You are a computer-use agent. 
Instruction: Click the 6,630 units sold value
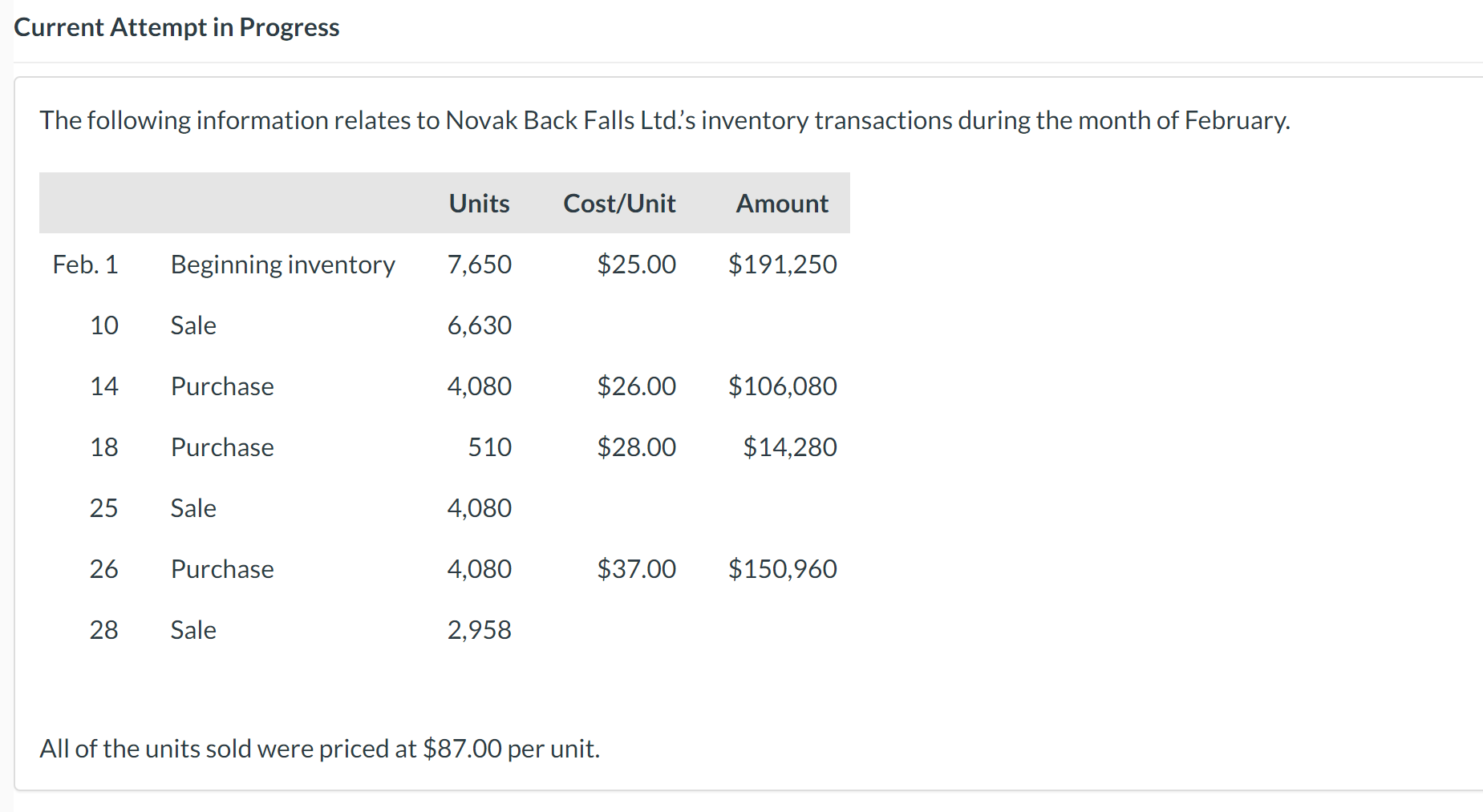coord(479,325)
